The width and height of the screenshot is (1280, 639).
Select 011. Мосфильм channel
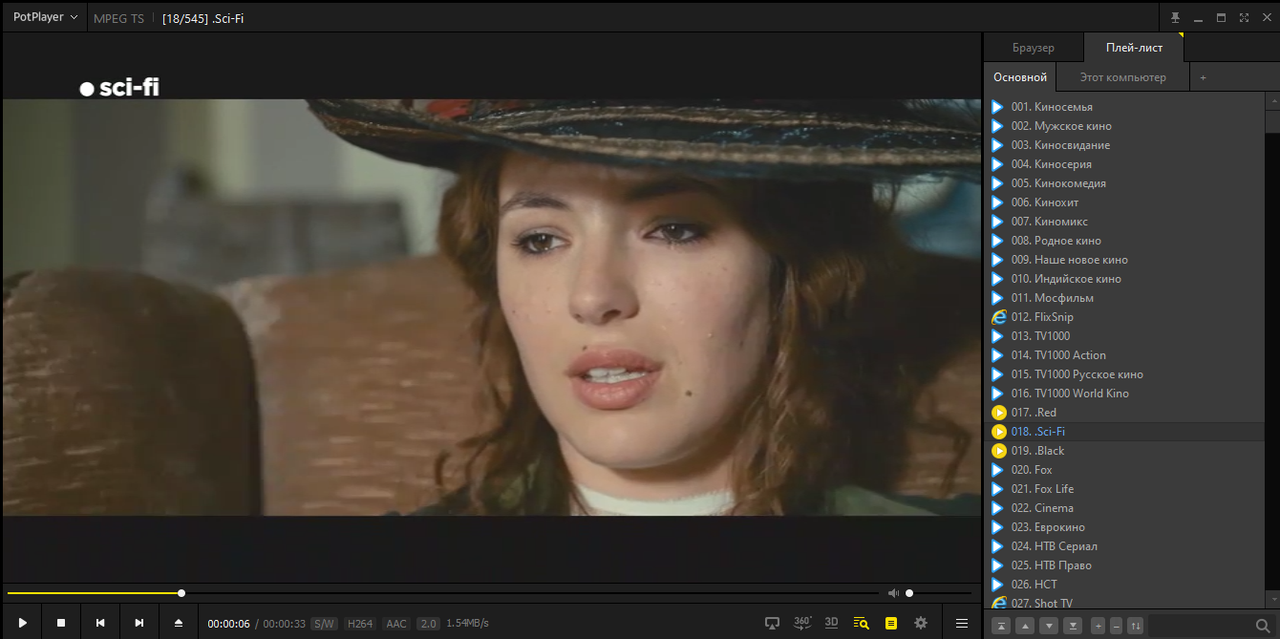point(1124,298)
